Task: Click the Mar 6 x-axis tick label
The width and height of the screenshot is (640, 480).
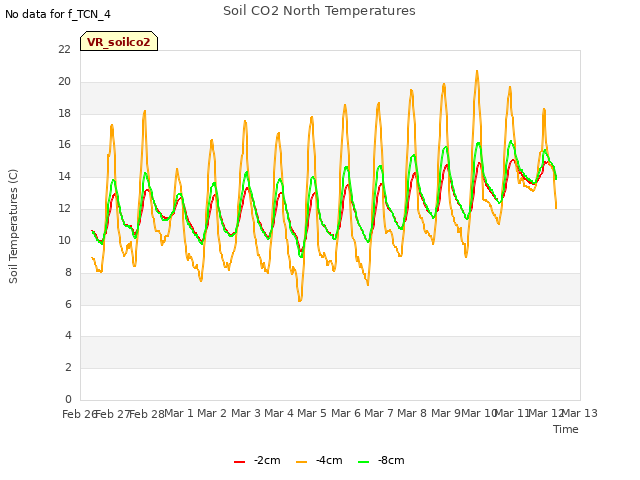Action: point(346,413)
